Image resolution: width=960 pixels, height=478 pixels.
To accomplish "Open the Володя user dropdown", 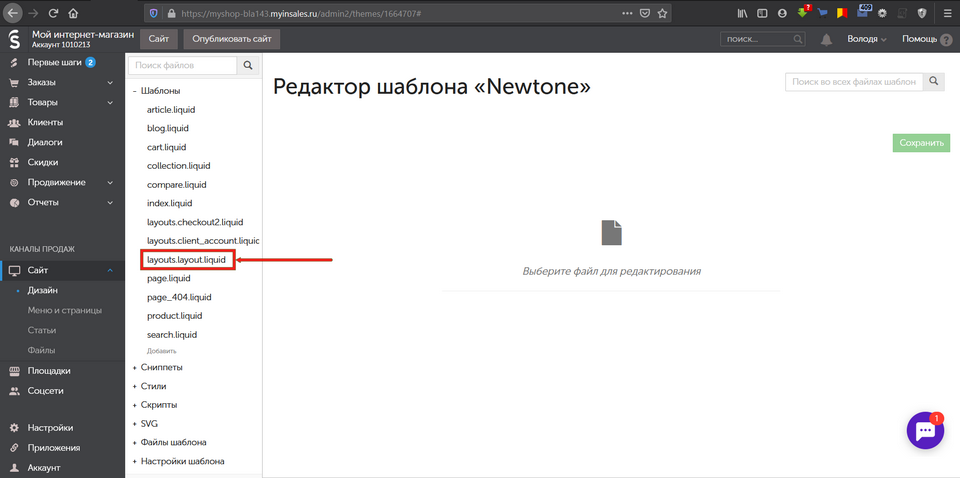I will coord(868,39).
